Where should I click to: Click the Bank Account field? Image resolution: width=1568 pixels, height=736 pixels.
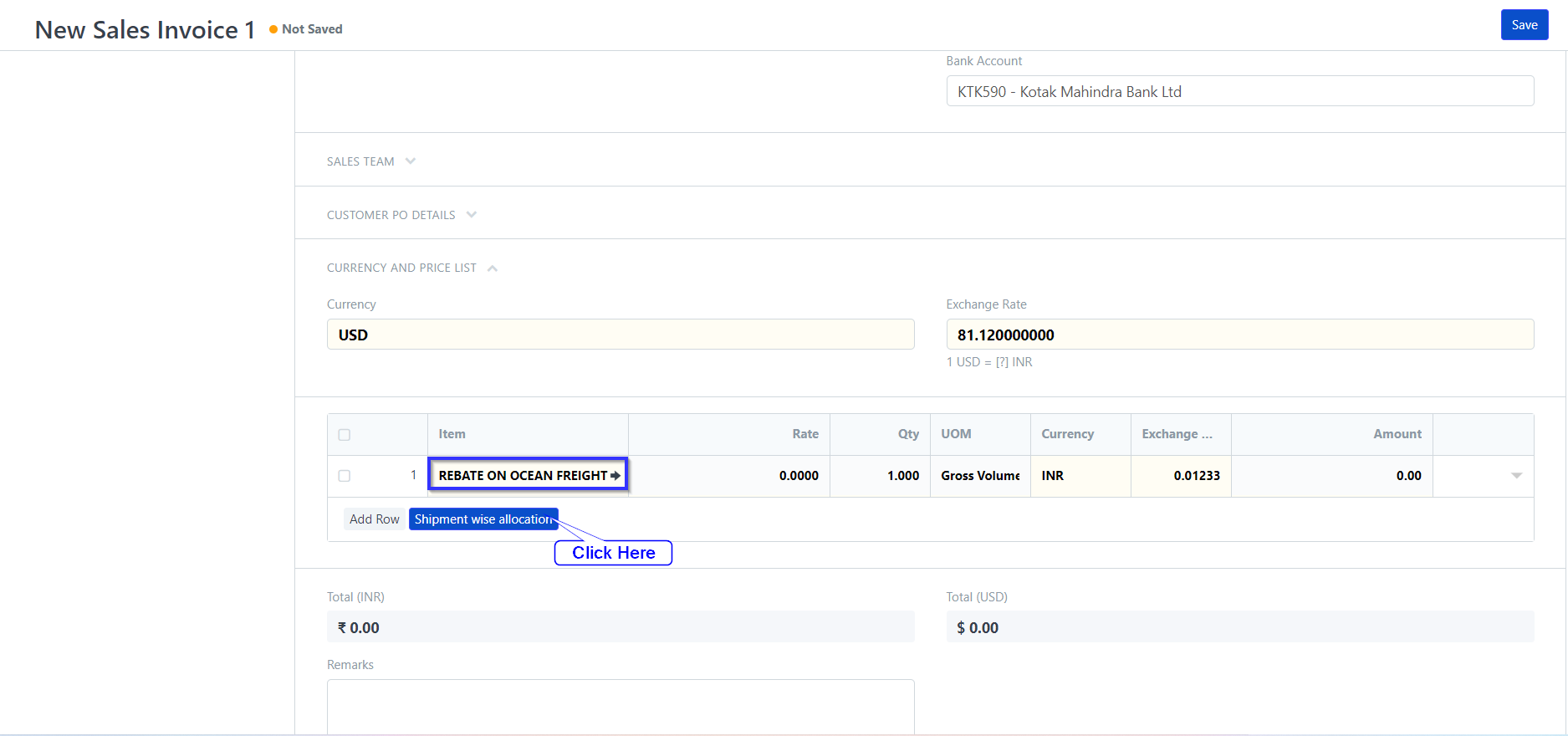(x=1239, y=91)
